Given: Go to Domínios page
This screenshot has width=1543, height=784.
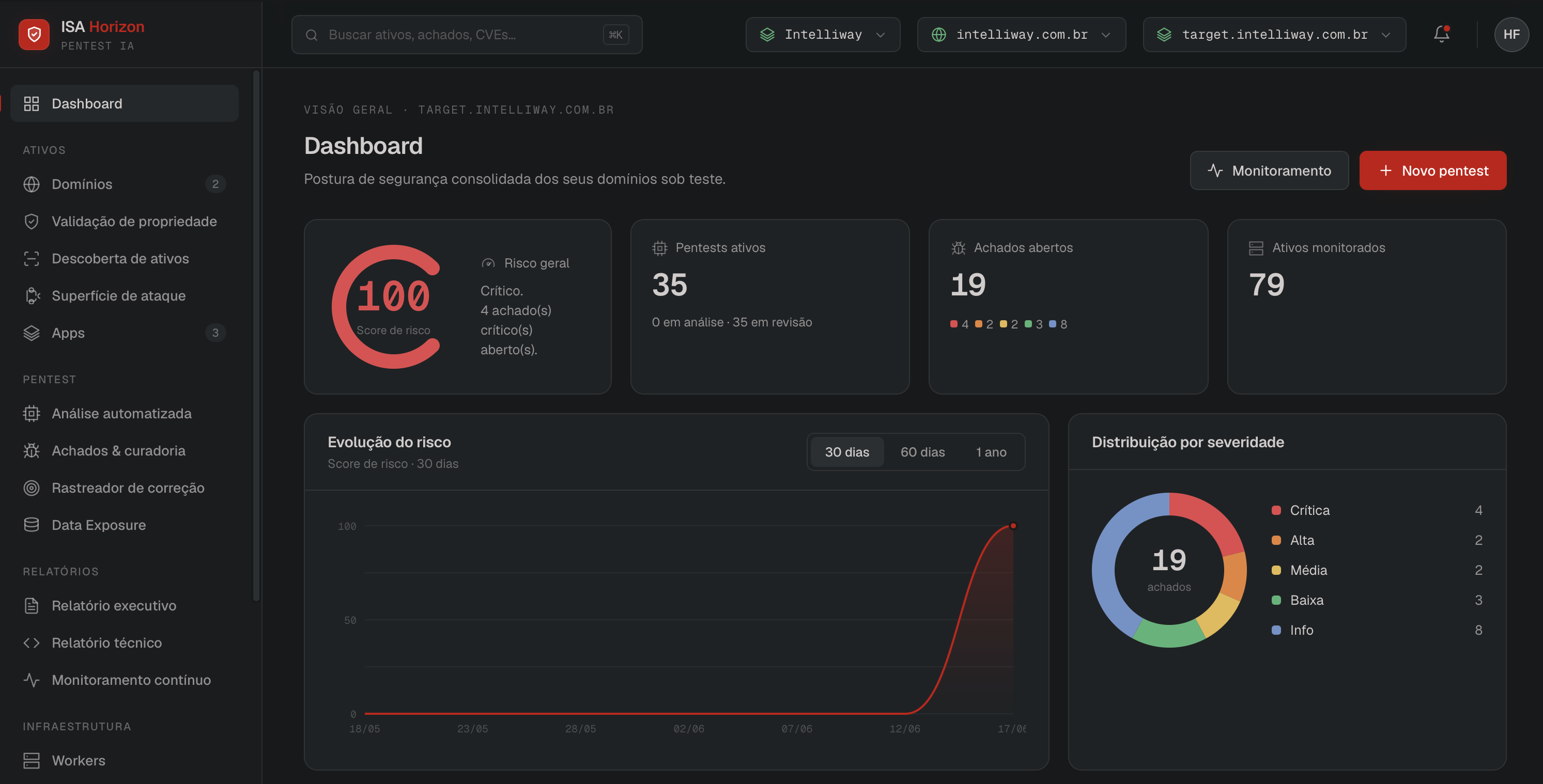Looking at the screenshot, I should point(125,184).
